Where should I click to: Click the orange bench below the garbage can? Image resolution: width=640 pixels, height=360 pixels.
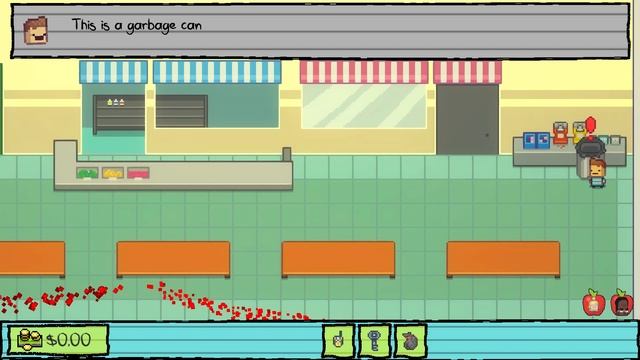[x=503, y=259]
